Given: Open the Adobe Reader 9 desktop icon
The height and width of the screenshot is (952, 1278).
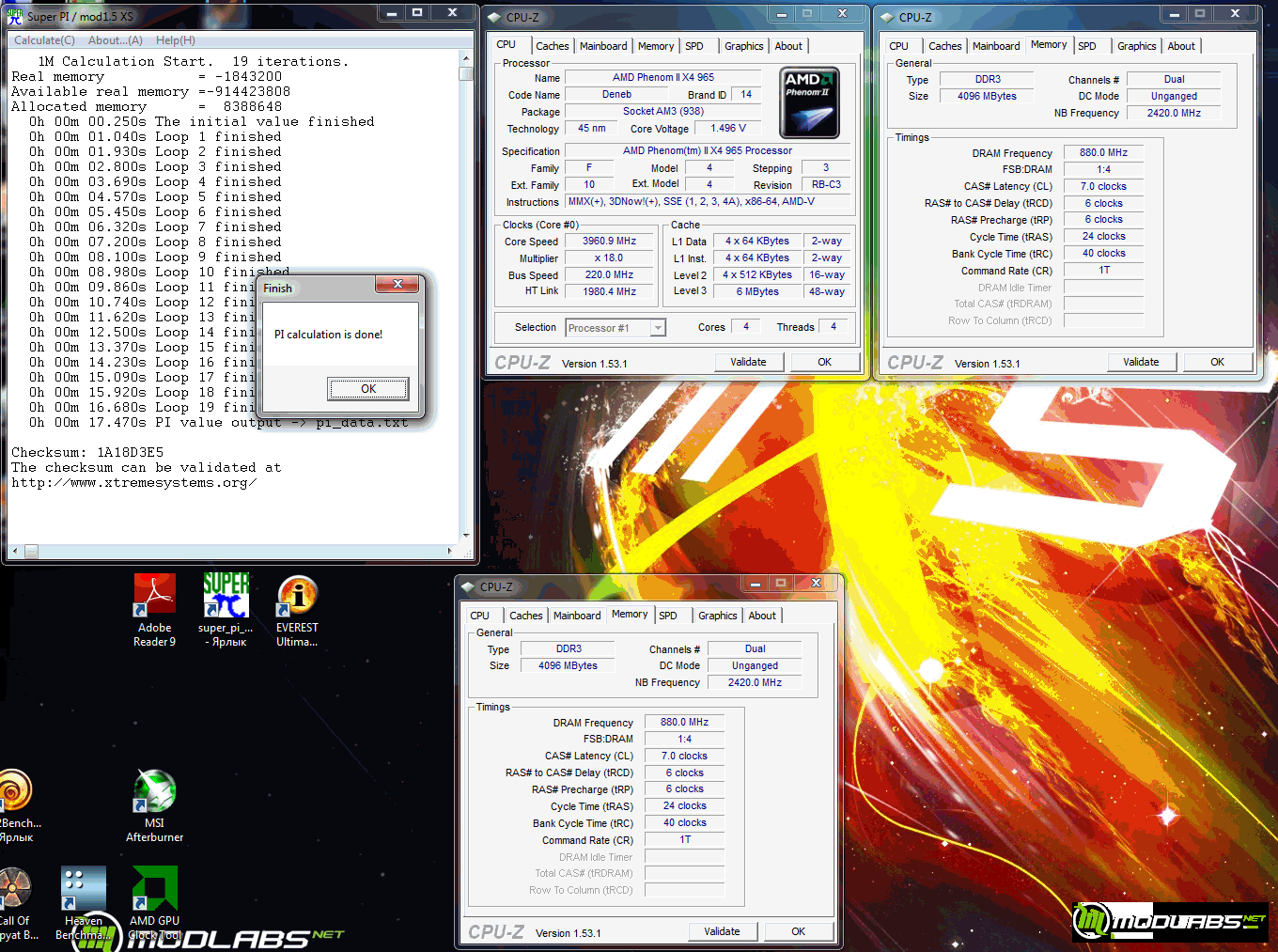Looking at the screenshot, I should [154, 609].
